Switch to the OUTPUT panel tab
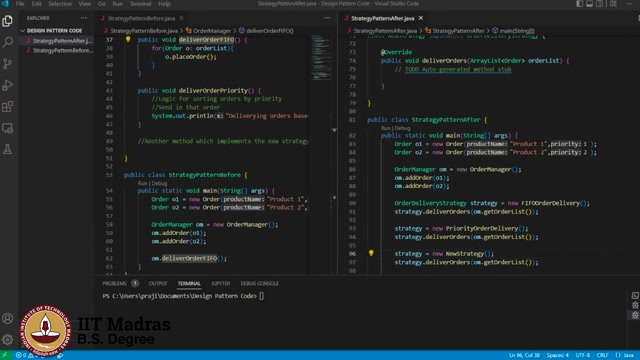The image size is (640, 360). [x=158, y=283]
